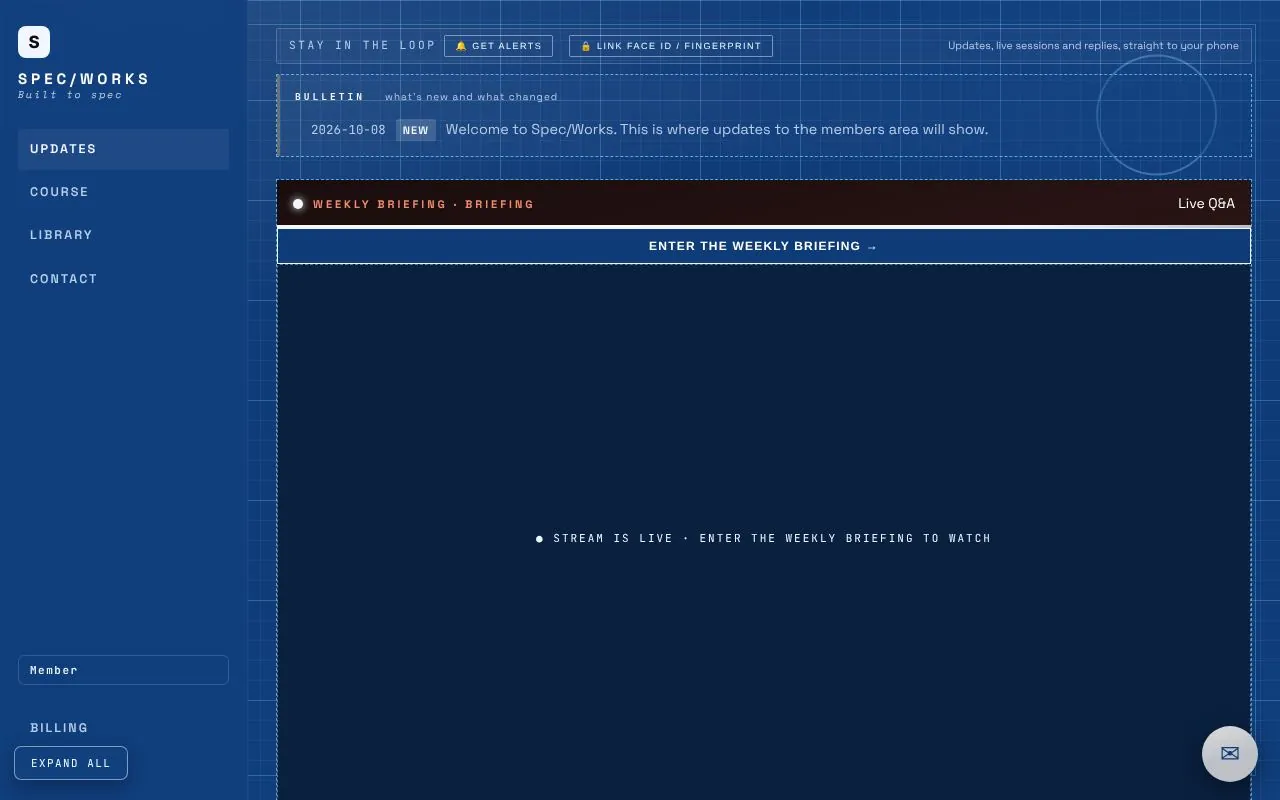Click the Weekly Briefing · Briefing header

pyautogui.click(x=424, y=204)
